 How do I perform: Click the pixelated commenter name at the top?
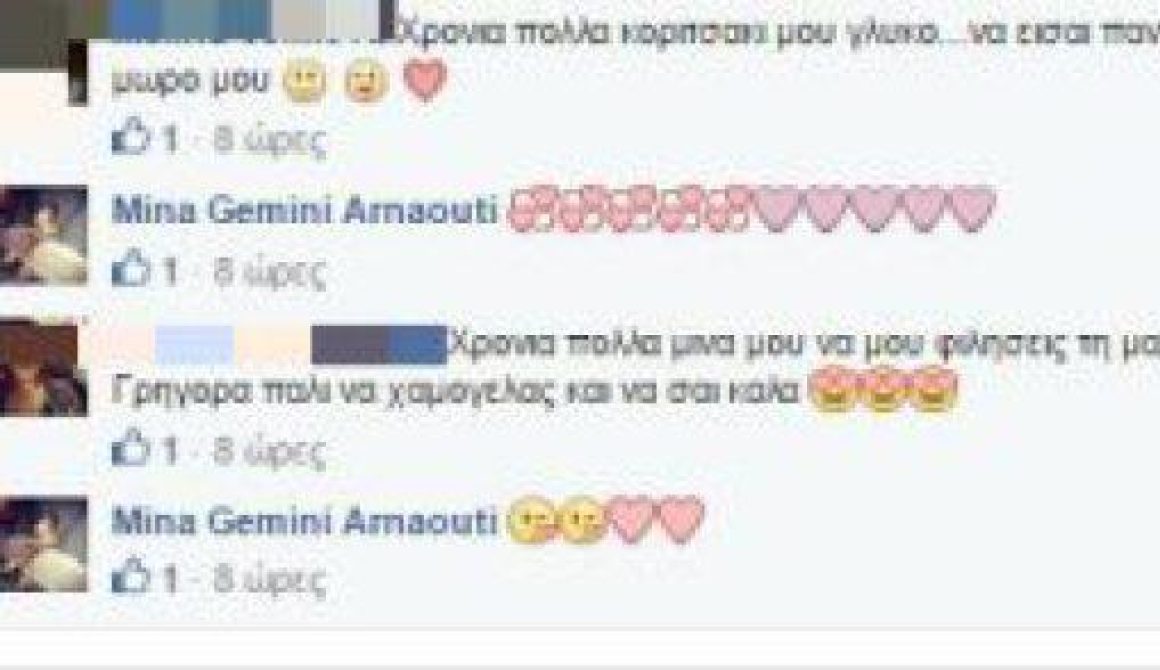tap(200, 19)
